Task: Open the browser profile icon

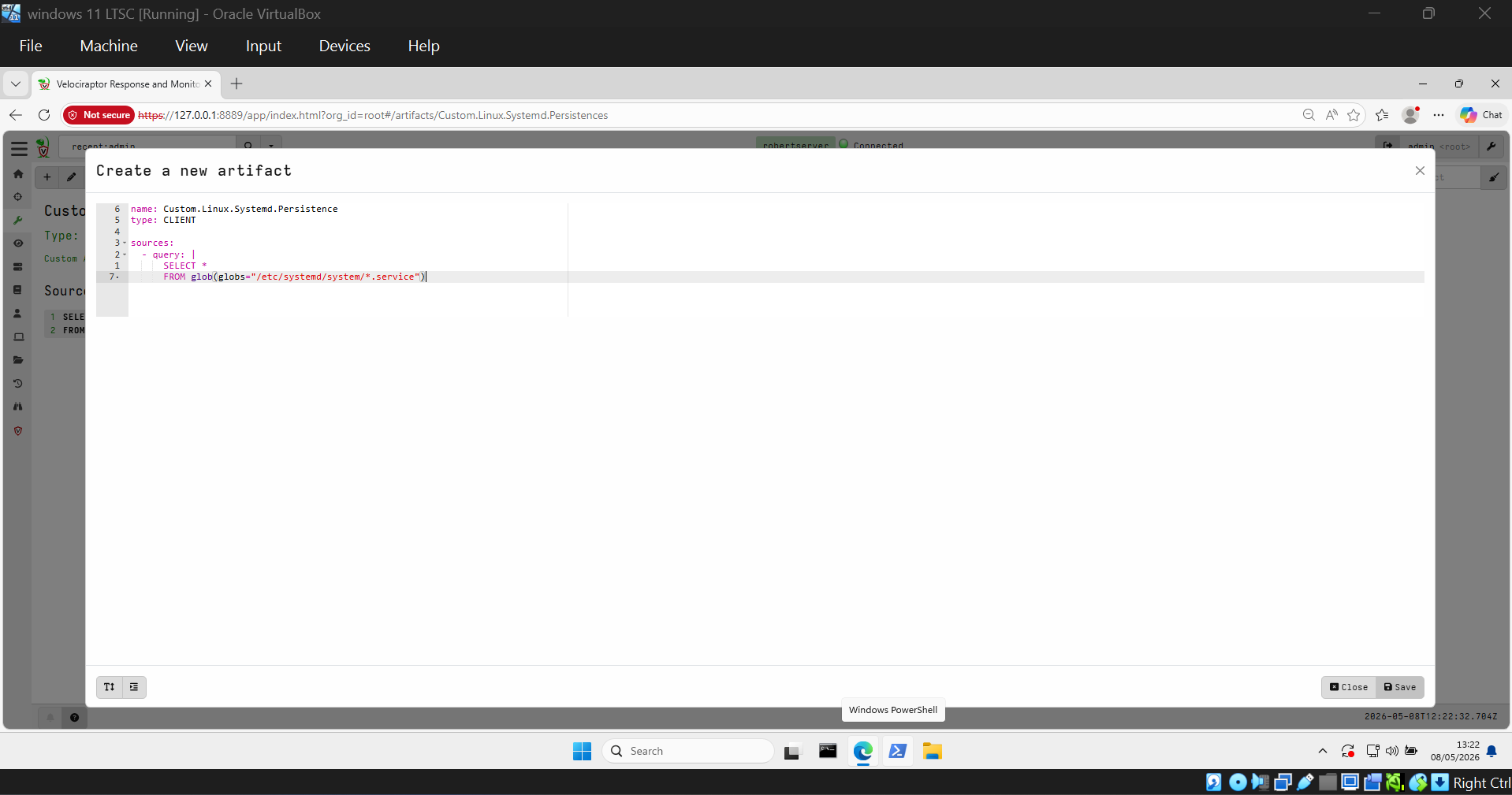Action: click(1411, 115)
